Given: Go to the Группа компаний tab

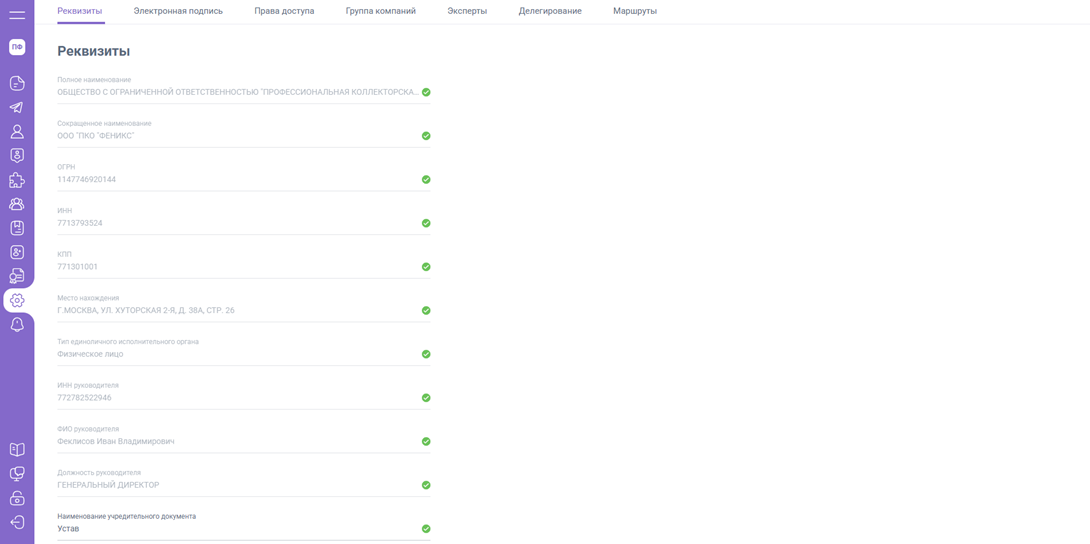Looking at the screenshot, I should tap(380, 11).
